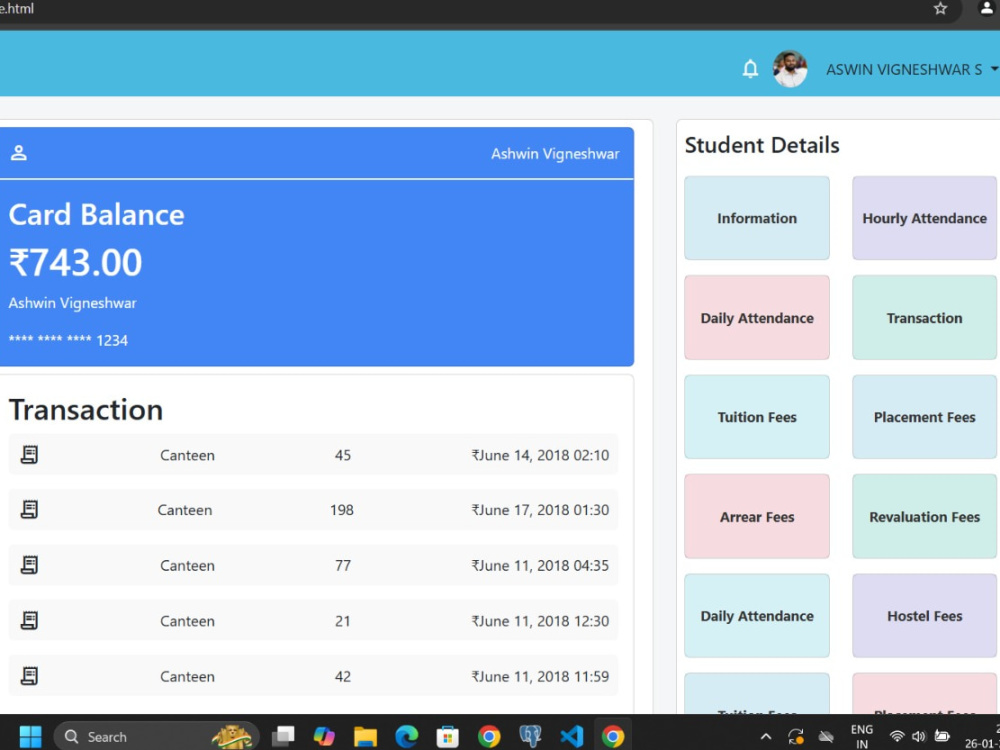
Task: Click the Transaction section heading
Action: [86, 409]
